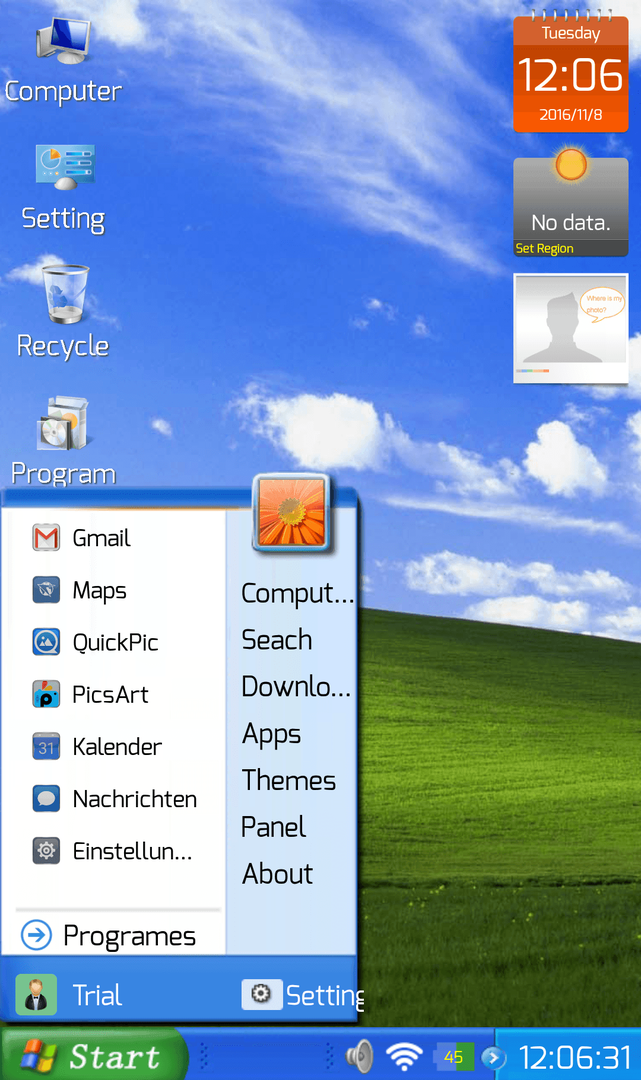Open Einstellun... settings entry
The image size is (641, 1080).
point(112,851)
